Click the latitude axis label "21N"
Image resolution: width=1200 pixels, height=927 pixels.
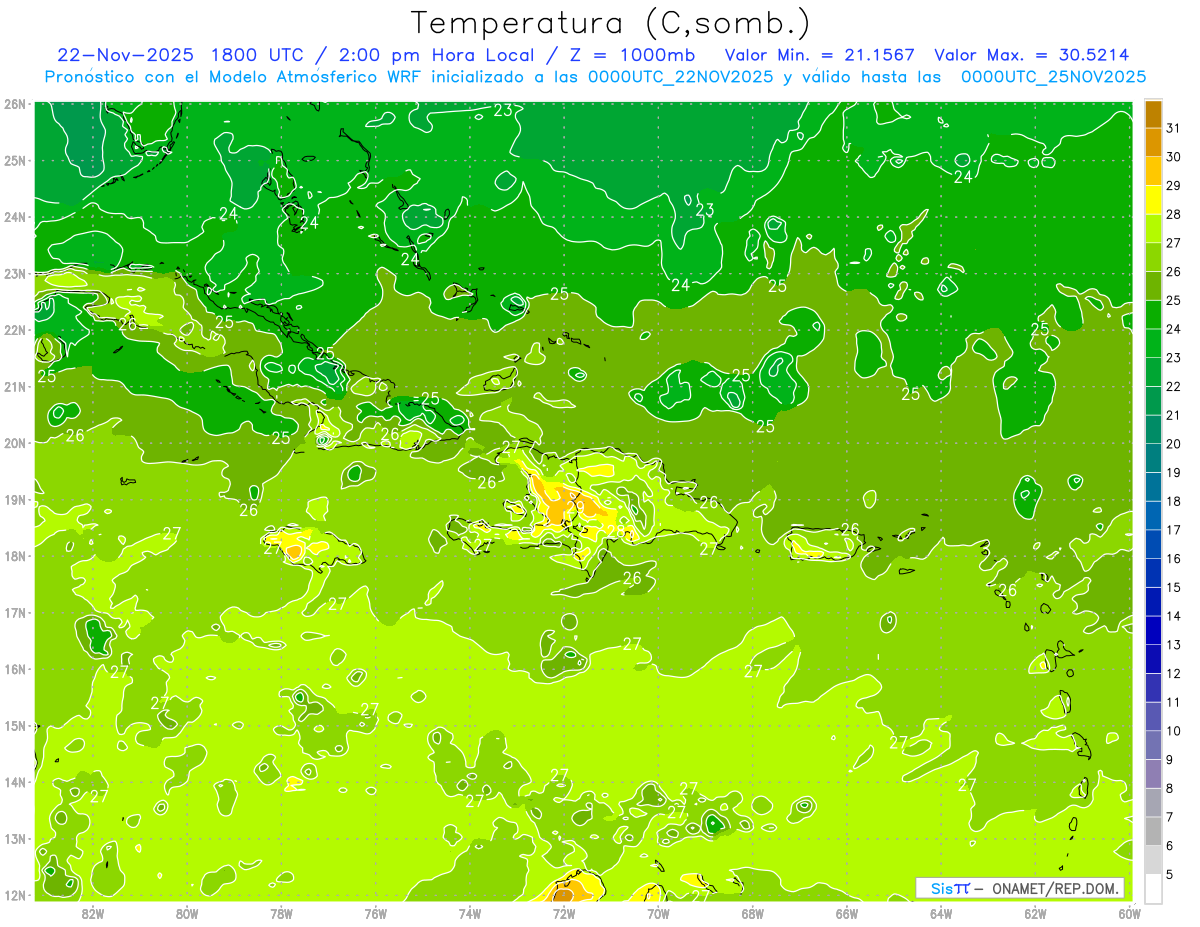click(15, 386)
